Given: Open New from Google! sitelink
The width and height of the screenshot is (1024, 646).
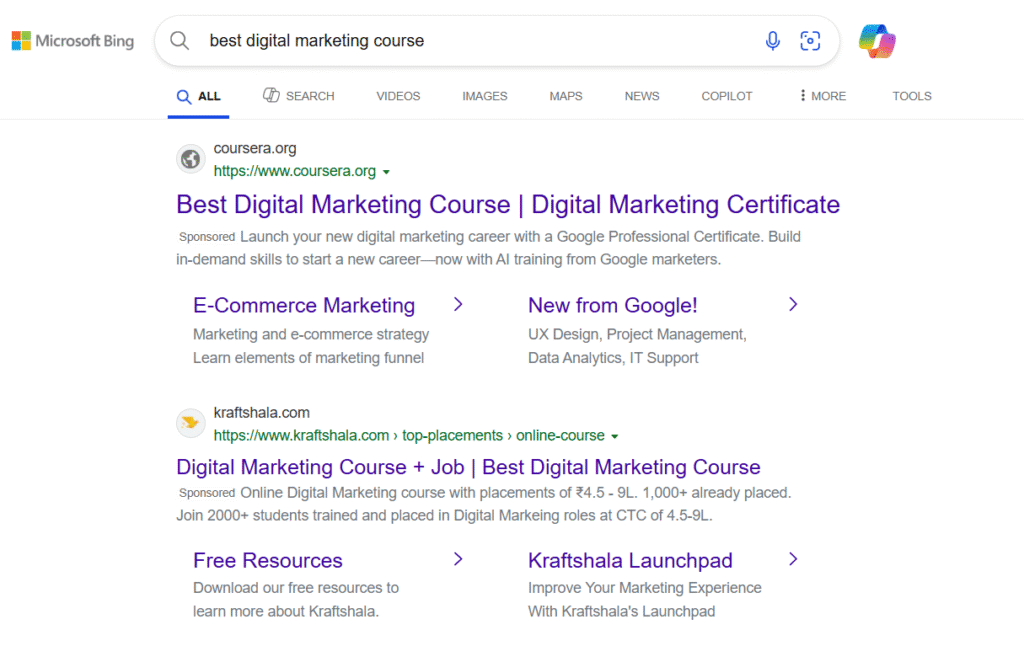Looking at the screenshot, I should (613, 305).
